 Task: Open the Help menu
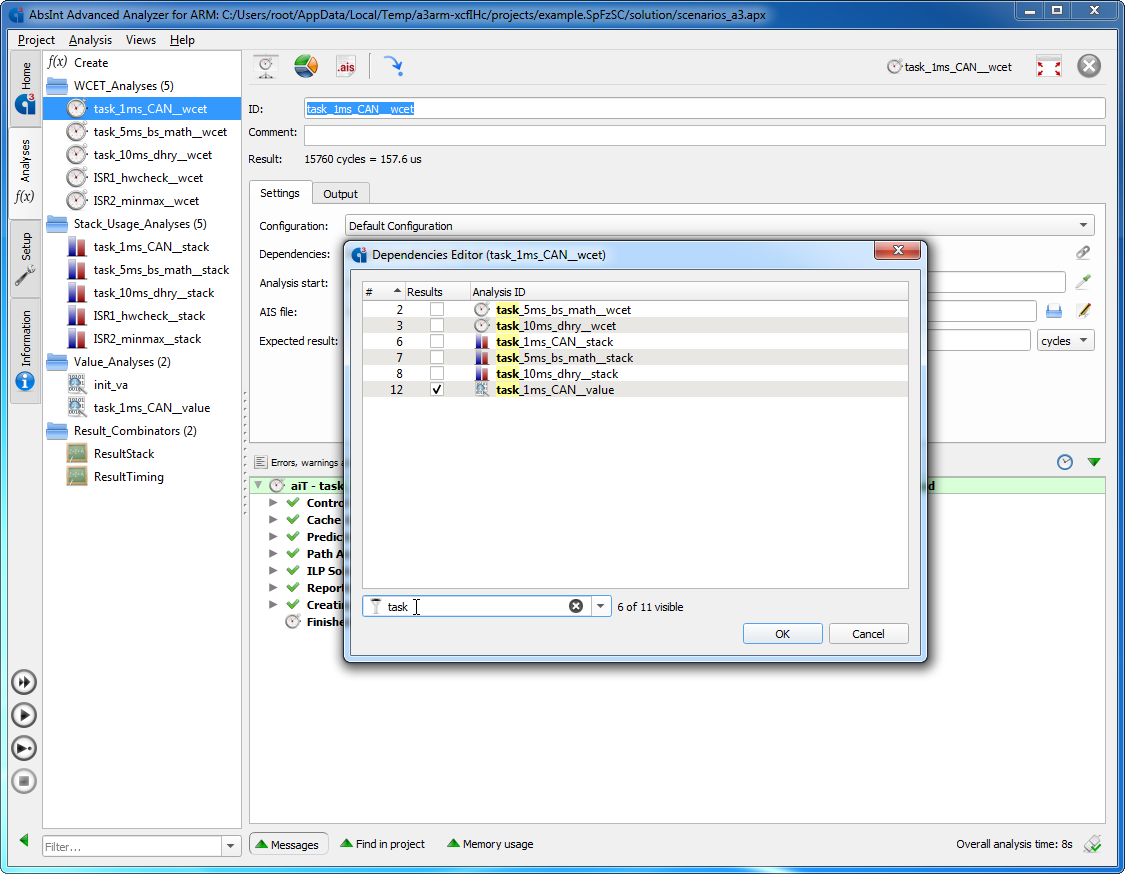[182, 39]
